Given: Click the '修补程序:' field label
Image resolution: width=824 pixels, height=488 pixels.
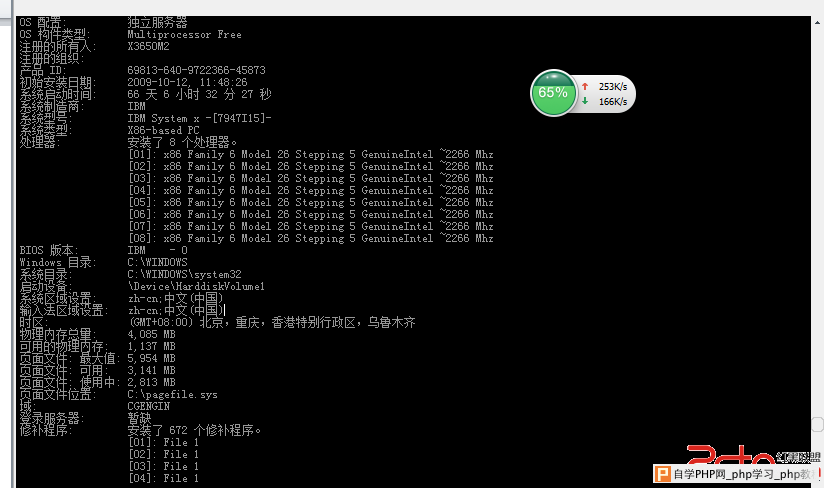Looking at the screenshot, I should pos(46,431).
